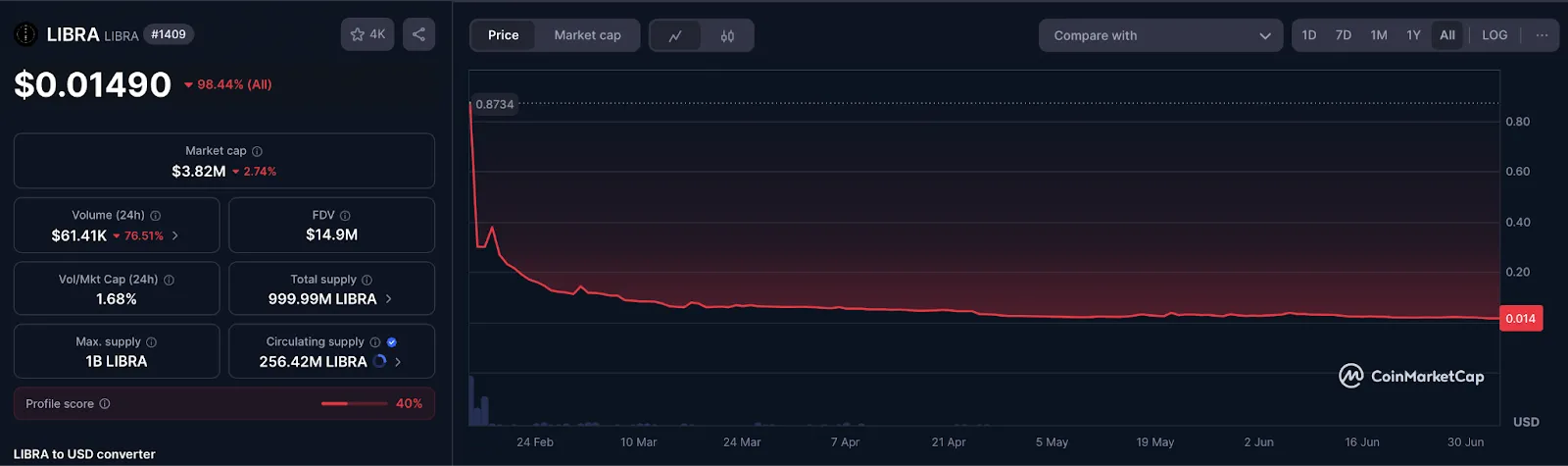Open Market cap info tooltip icon

click(x=257, y=151)
